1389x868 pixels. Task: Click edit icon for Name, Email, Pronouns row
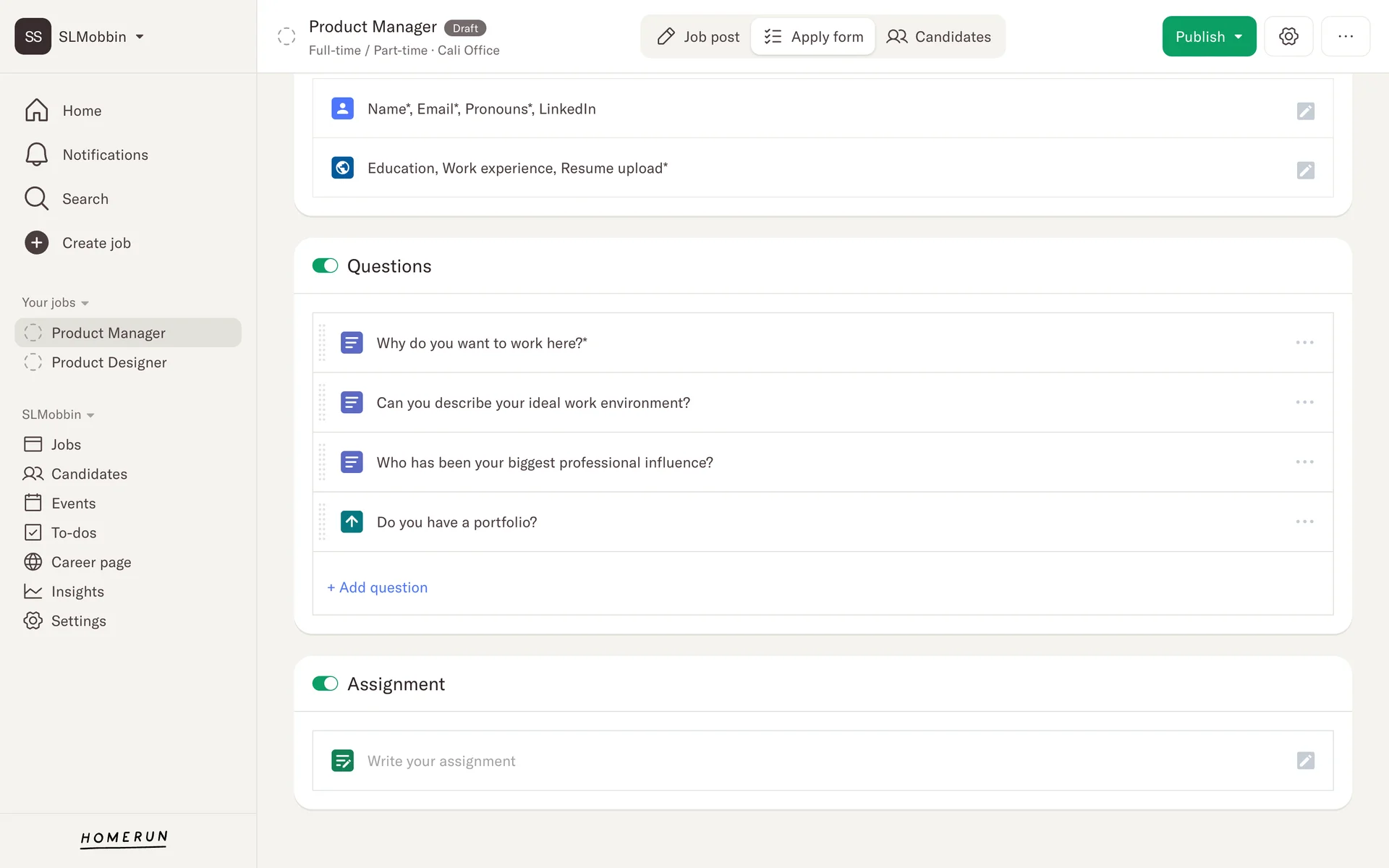[1305, 111]
